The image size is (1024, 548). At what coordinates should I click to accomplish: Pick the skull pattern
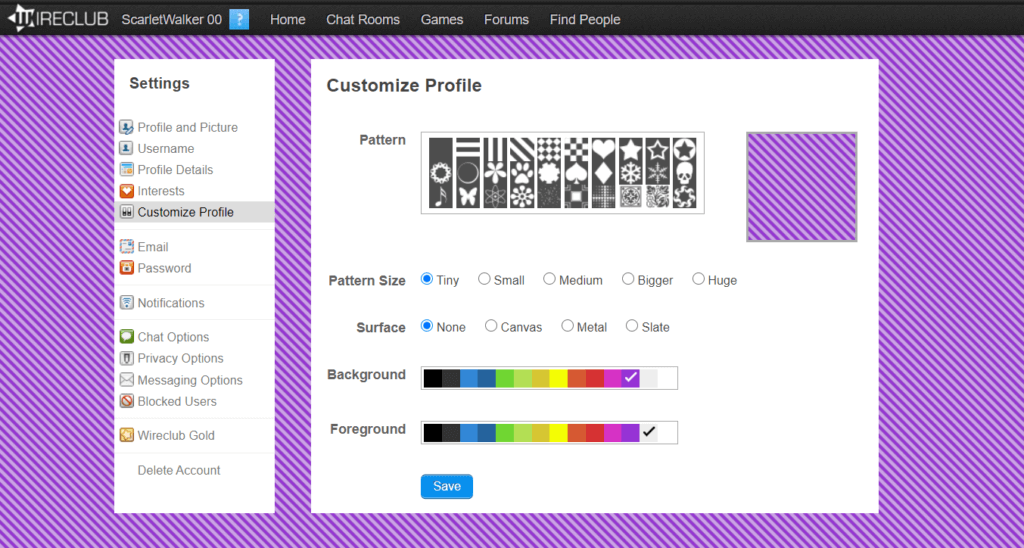coord(684,173)
